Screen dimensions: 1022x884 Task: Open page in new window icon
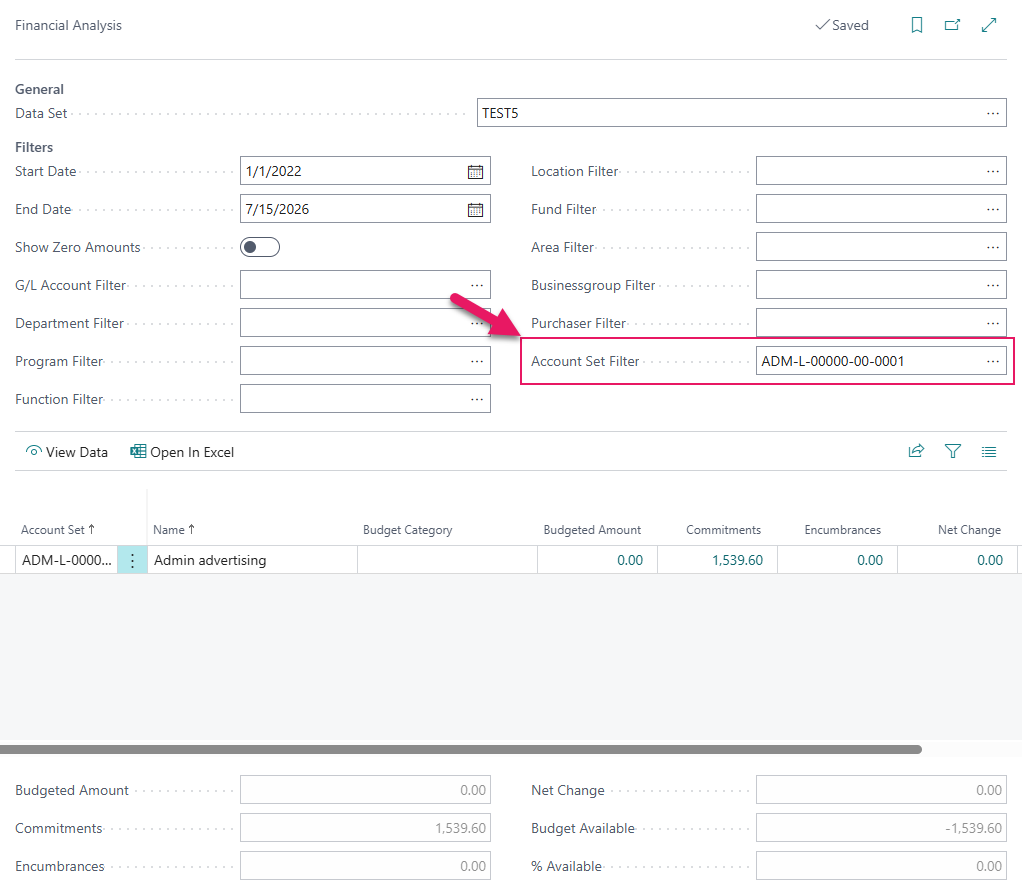pos(952,25)
